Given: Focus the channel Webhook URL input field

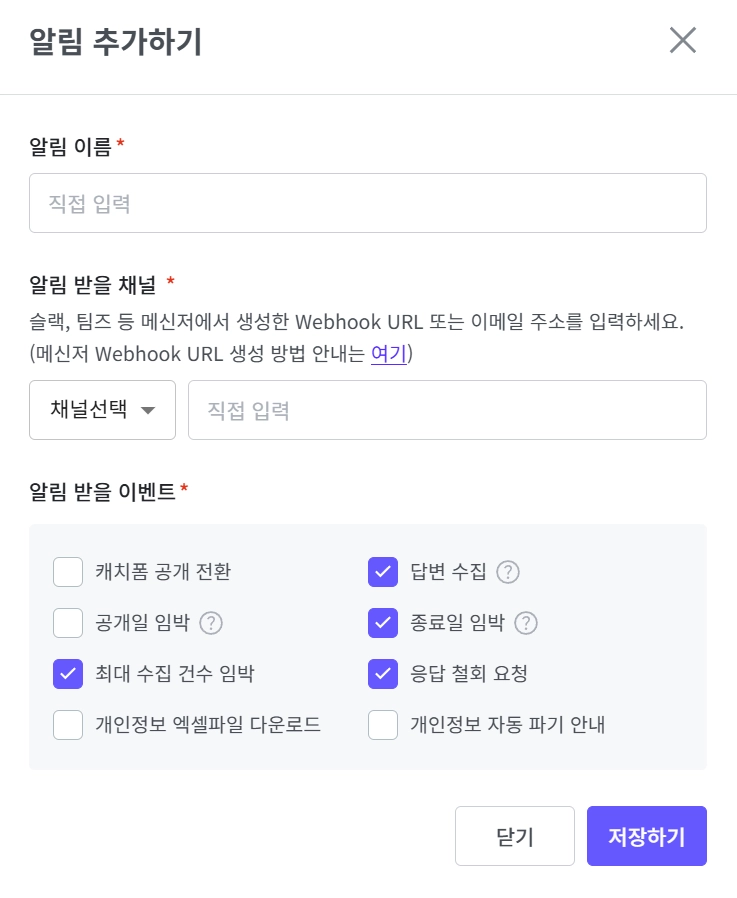Looking at the screenshot, I should pos(447,410).
